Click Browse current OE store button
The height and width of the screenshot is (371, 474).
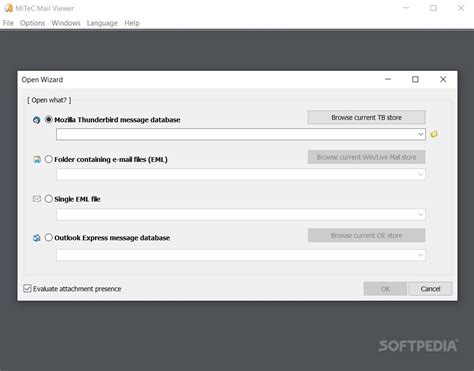click(366, 235)
